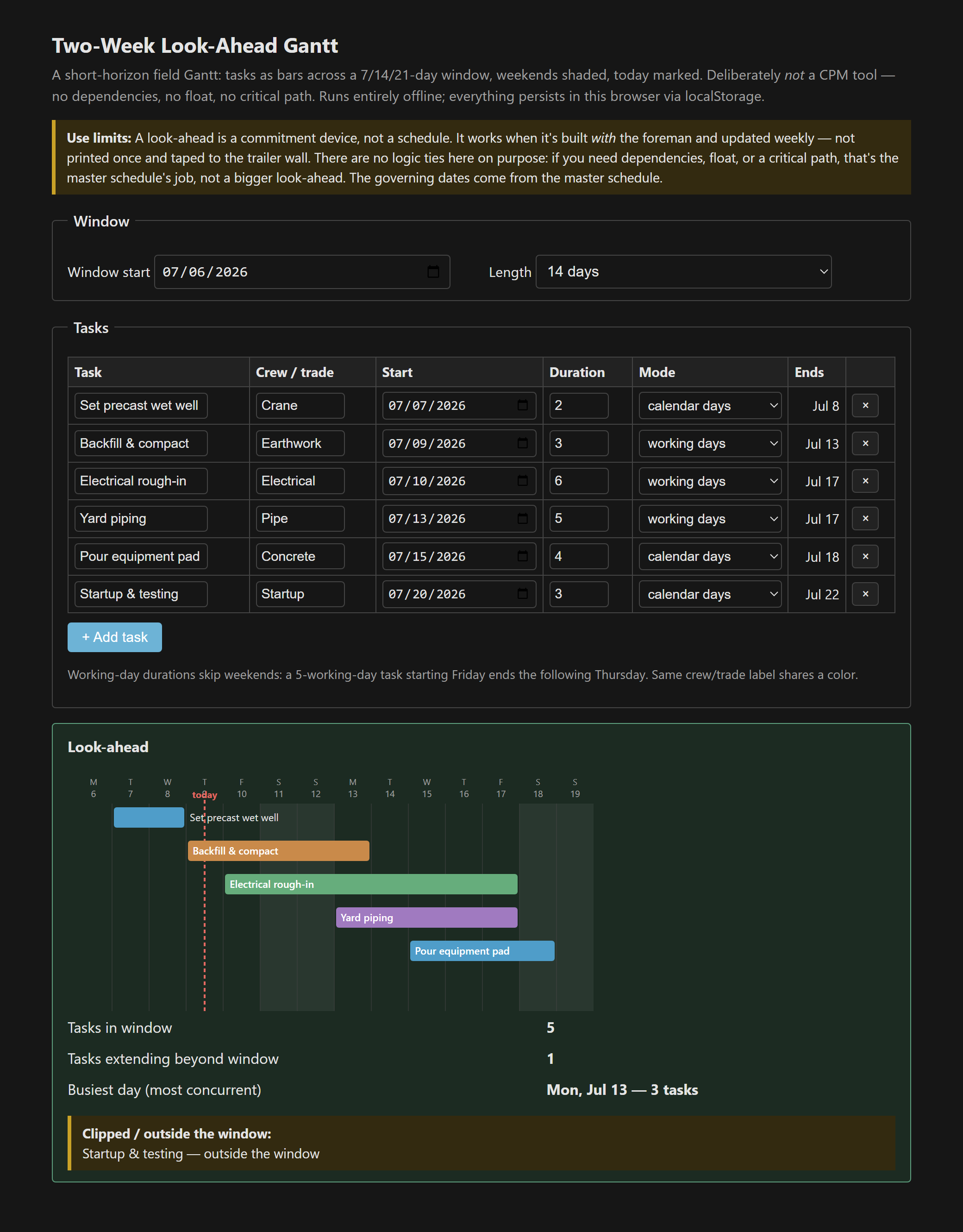Click duration field showing 6 for Electrical rough-in
Viewport: 963px width, 1232px height.
[579, 481]
